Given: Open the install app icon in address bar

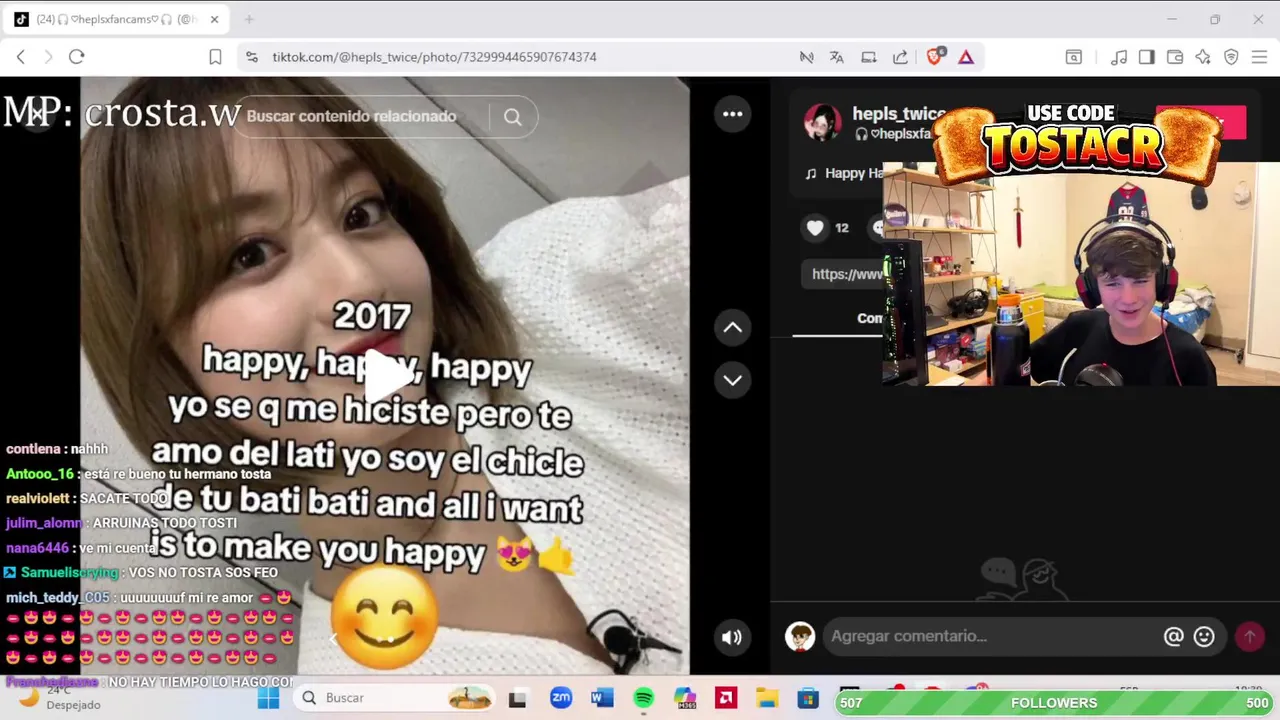Looking at the screenshot, I should 868,57.
